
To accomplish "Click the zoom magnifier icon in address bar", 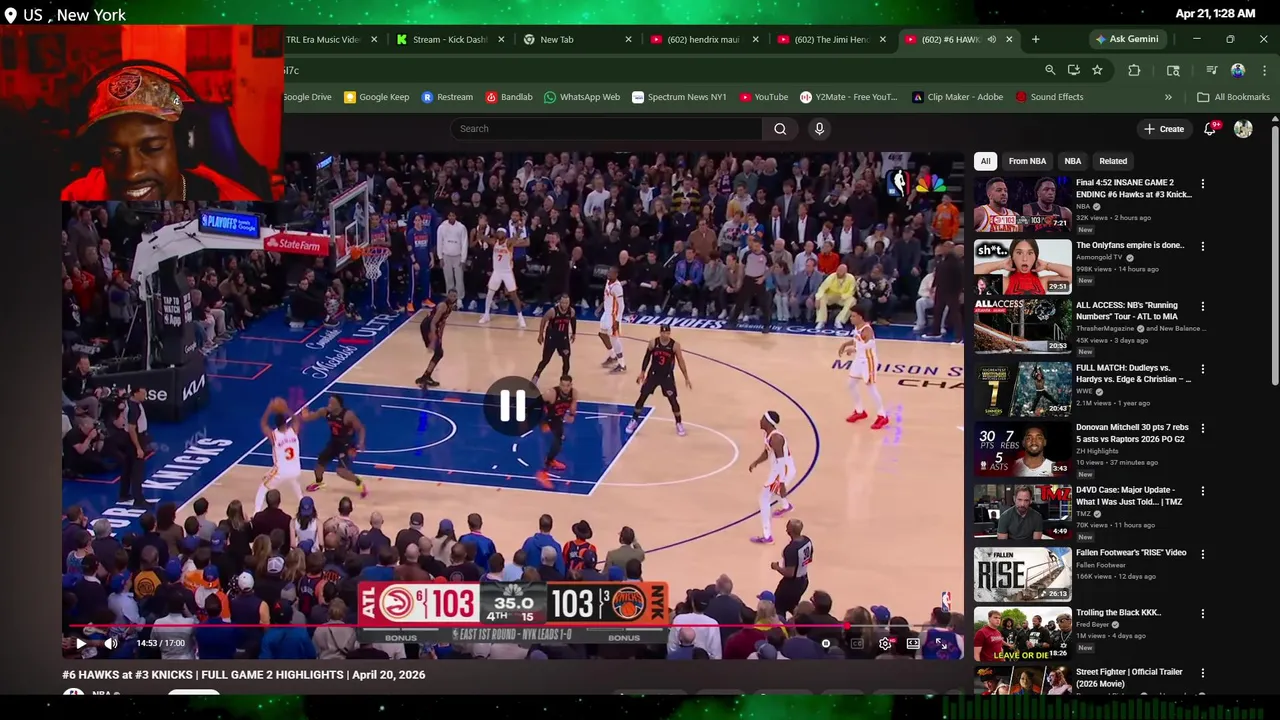I will tap(1050, 70).
